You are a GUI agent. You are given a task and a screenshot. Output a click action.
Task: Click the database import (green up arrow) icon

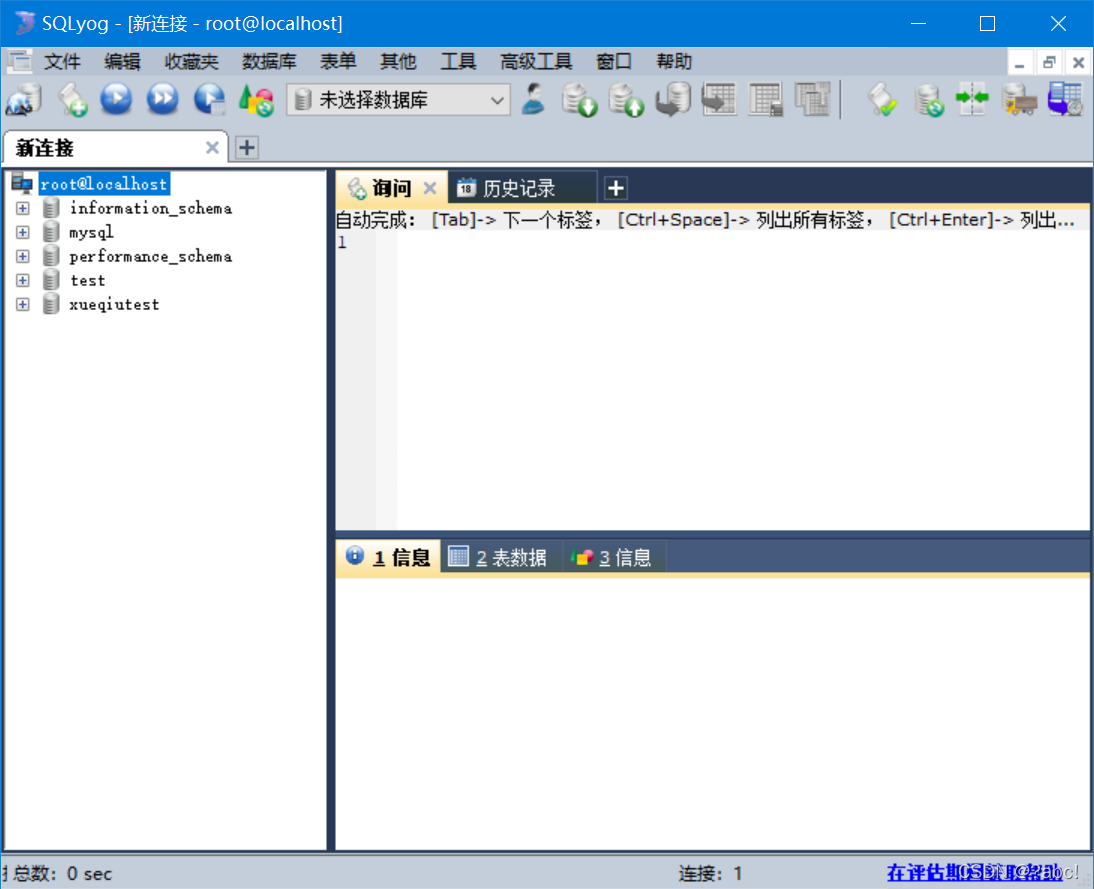[626, 100]
